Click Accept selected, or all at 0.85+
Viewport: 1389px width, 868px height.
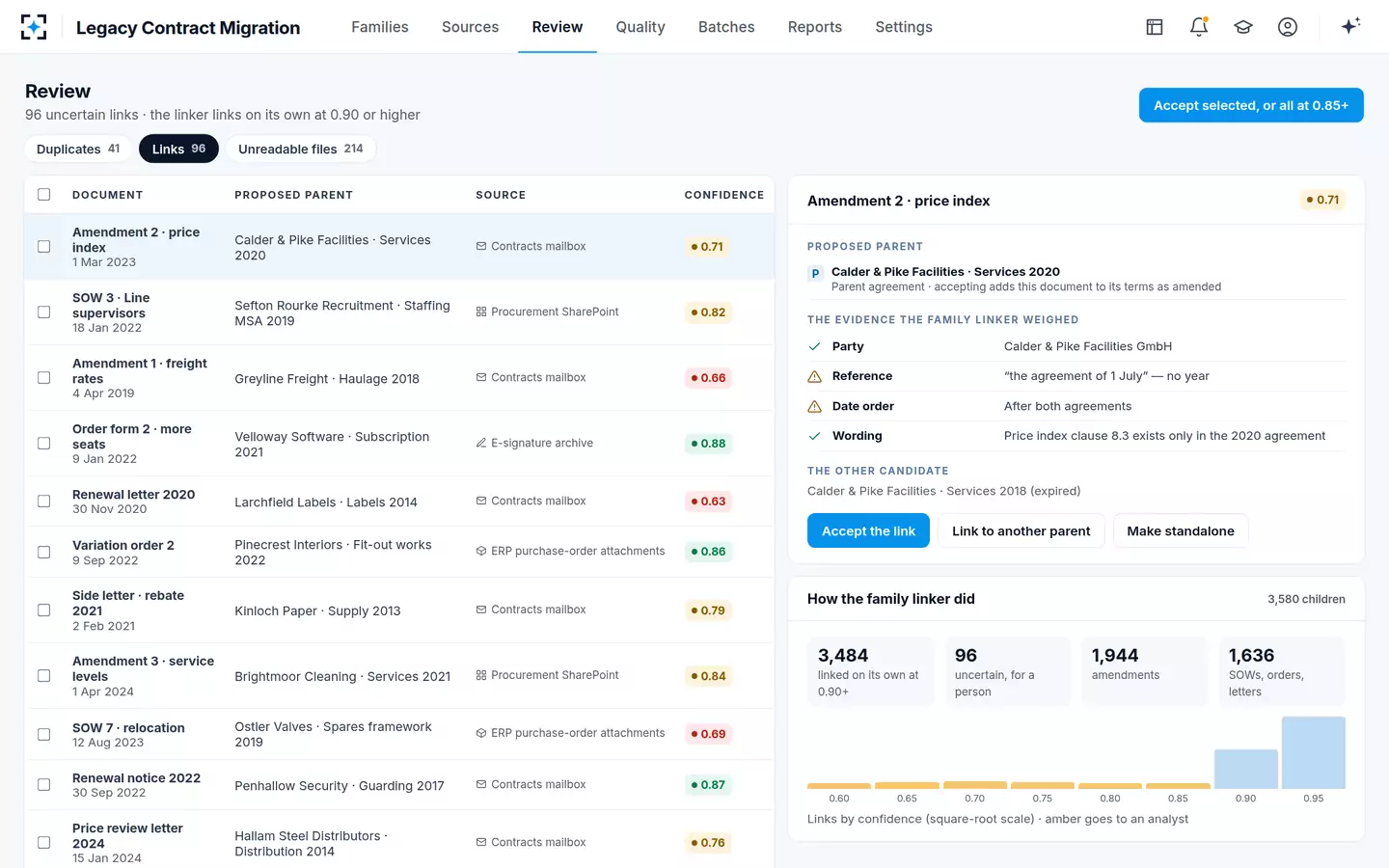coord(1251,105)
